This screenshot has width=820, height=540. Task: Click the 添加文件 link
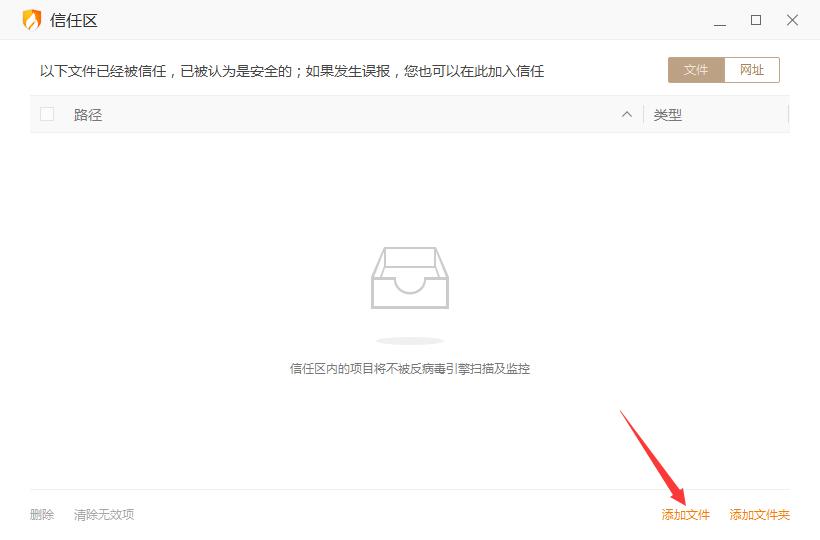pyautogui.click(x=685, y=515)
